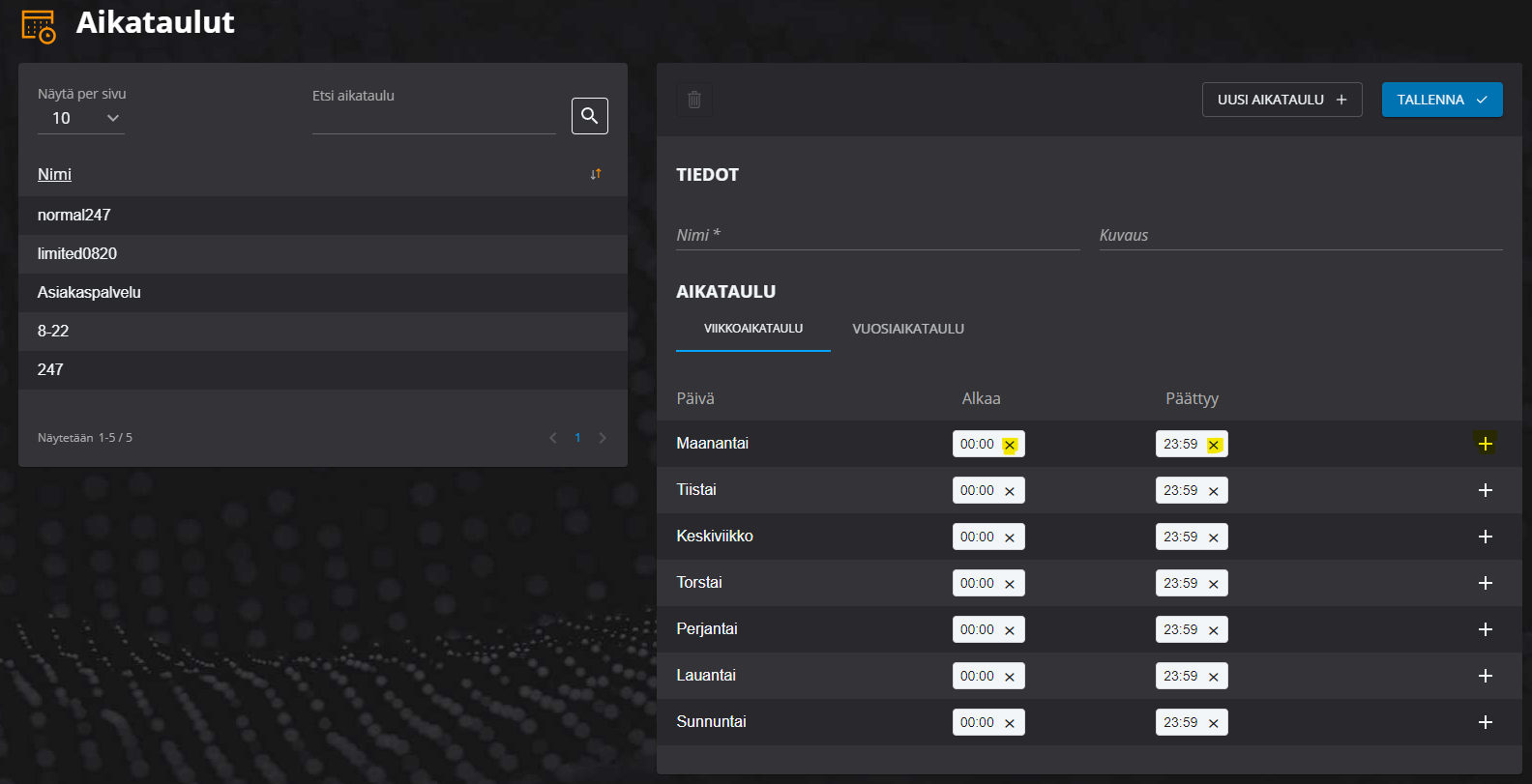Add a time slot for Maanantai
The height and width of the screenshot is (784, 1532).
tap(1485, 444)
